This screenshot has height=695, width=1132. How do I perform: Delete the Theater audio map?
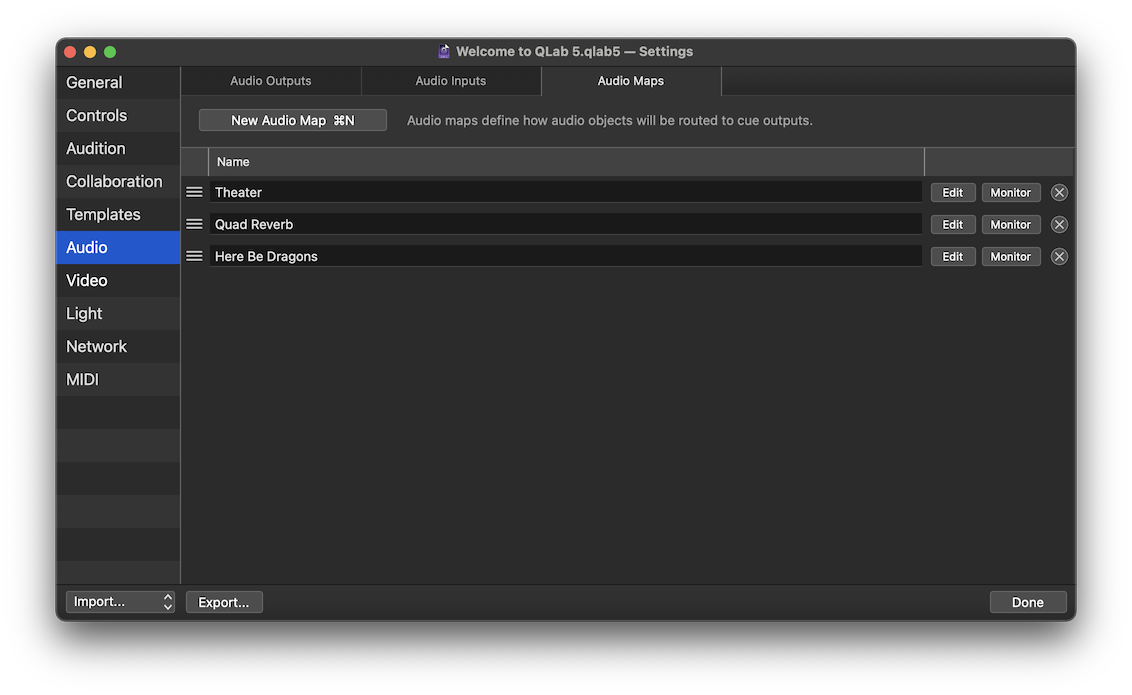[x=1059, y=191]
